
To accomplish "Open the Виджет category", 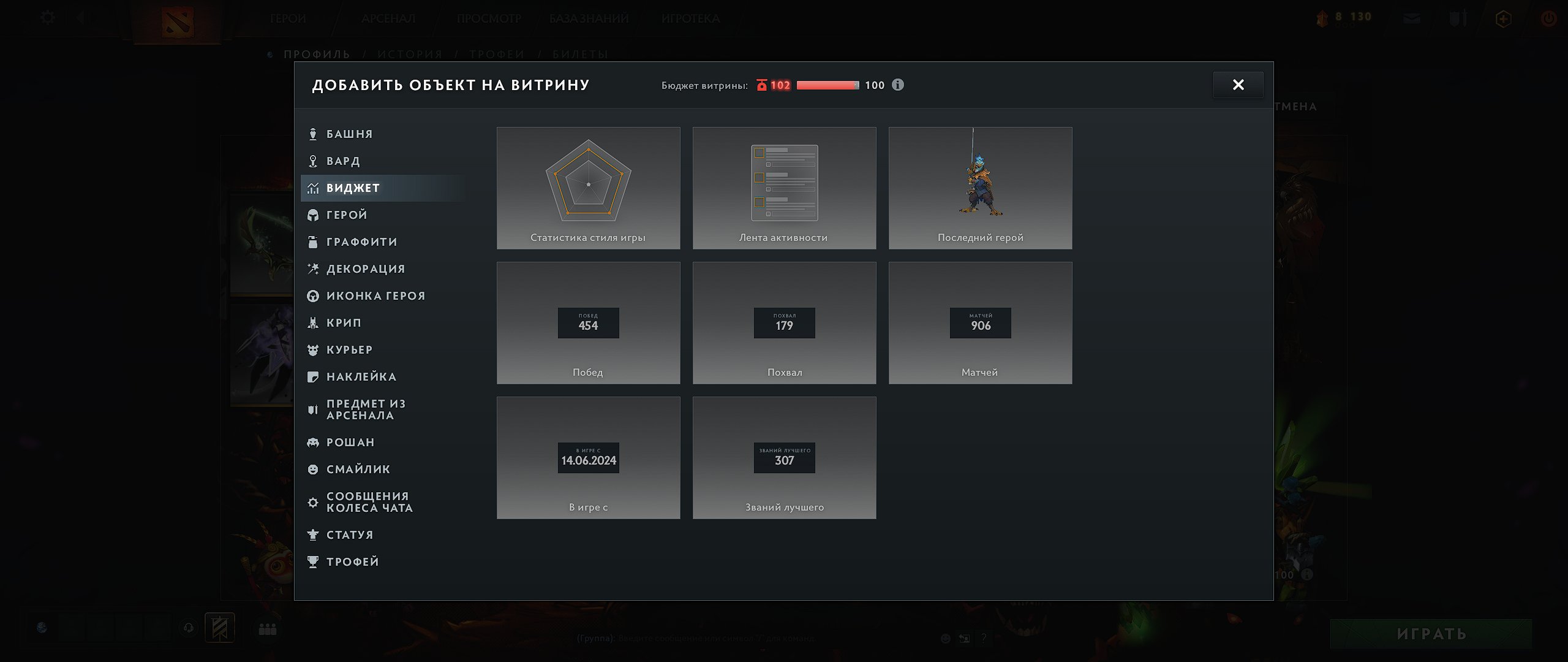I will (x=383, y=188).
